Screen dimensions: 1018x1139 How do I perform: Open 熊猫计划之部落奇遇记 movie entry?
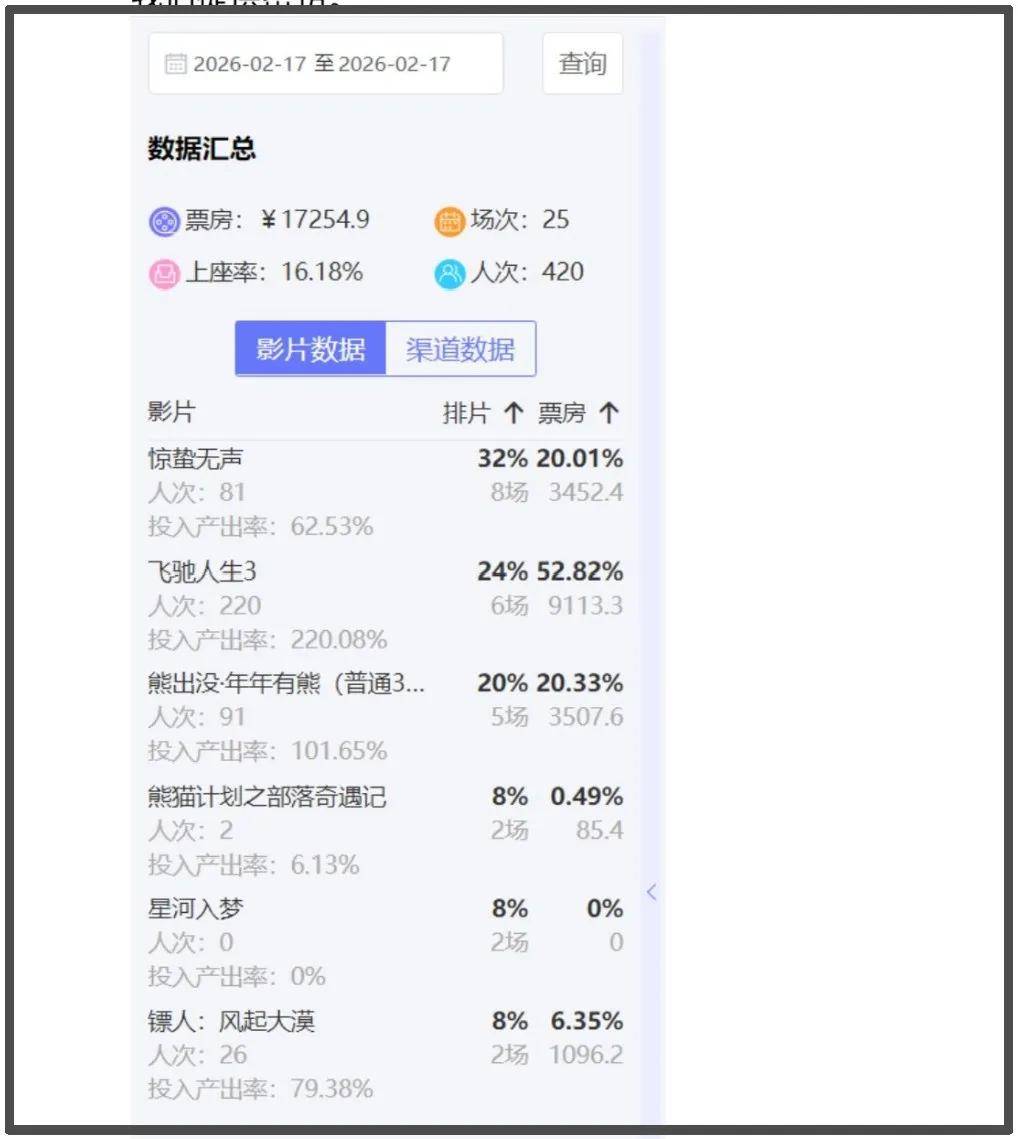point(267,797)
